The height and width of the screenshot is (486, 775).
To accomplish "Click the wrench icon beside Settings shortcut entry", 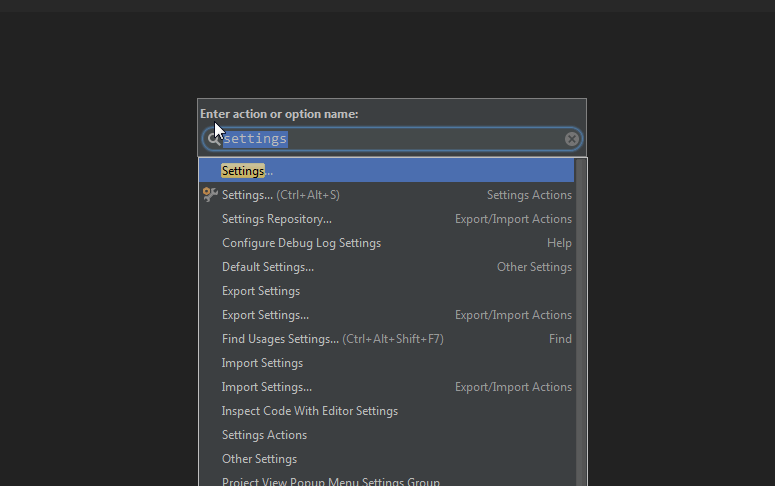I will click(x=210, y=194).
